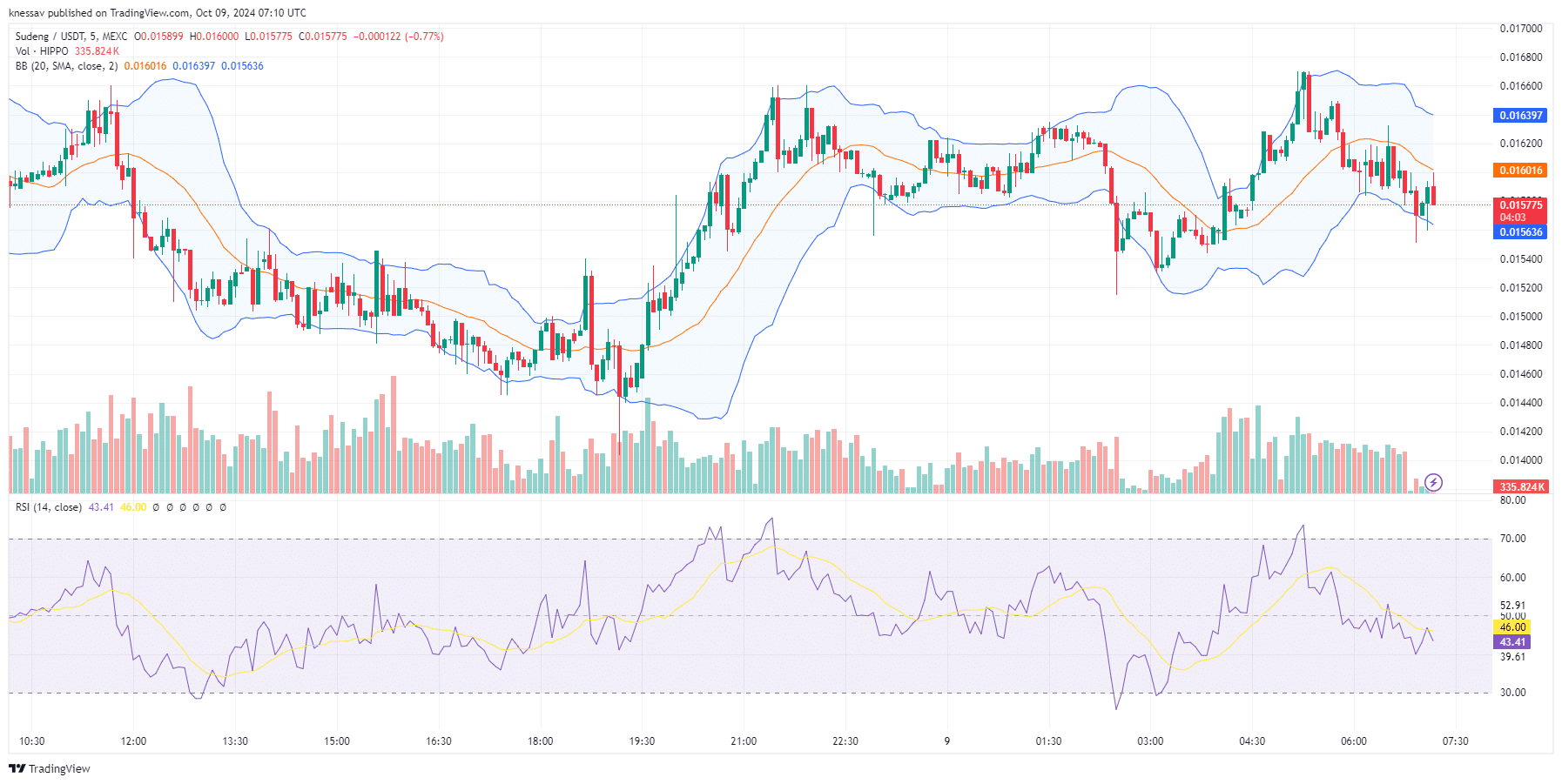Click the 10:30 time axis label
Viewport: 1562px width, 784px height.
(32, 741)
